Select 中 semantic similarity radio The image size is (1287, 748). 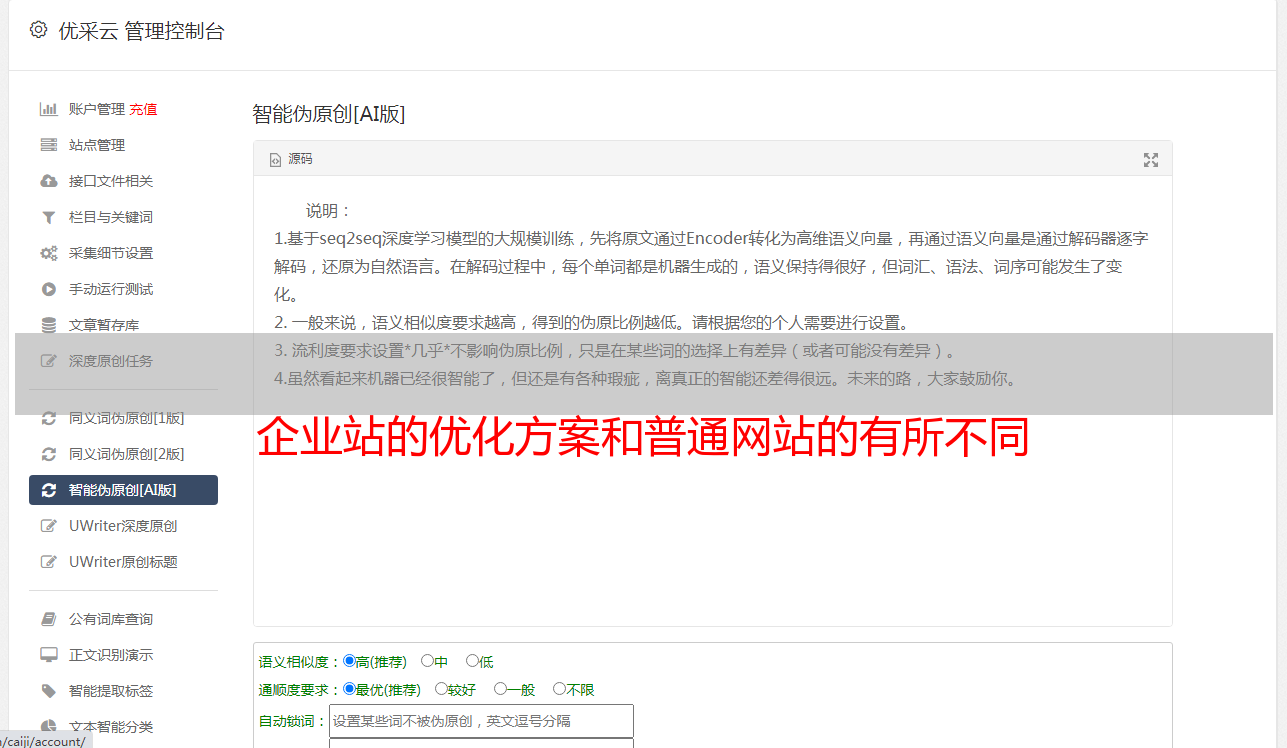[427, 661]
